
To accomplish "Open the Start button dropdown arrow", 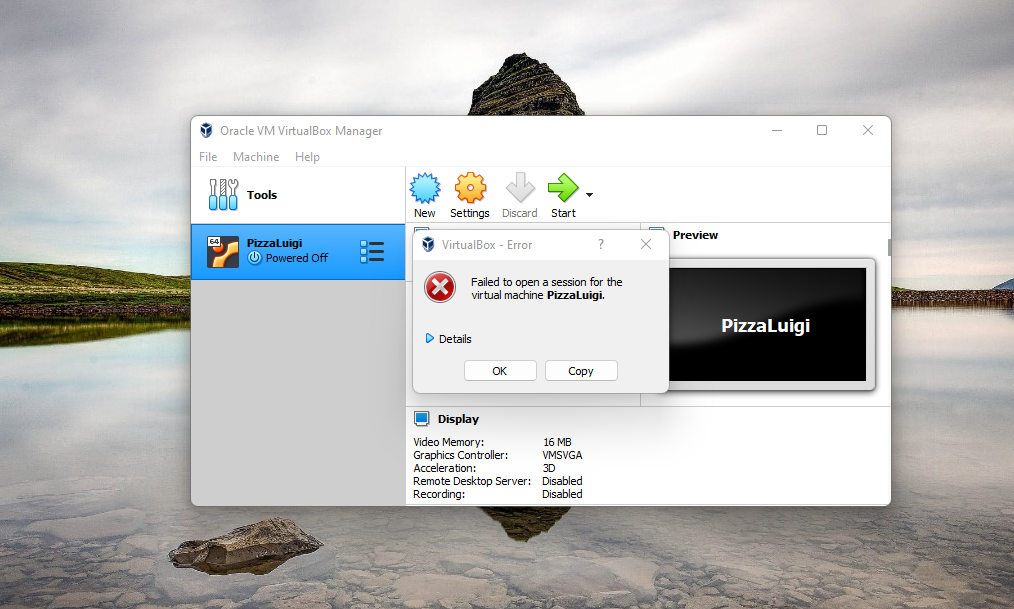I will [589, 195].
